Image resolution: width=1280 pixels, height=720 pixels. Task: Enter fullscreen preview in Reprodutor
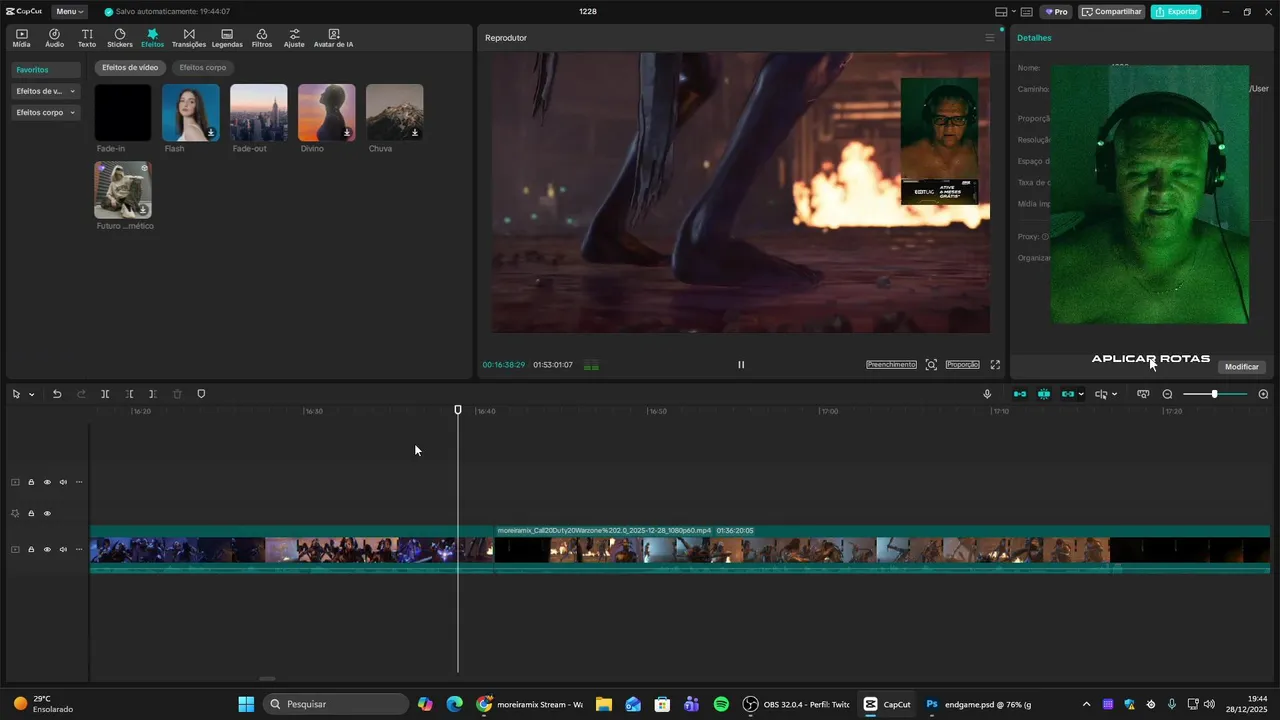pos(995,365)
